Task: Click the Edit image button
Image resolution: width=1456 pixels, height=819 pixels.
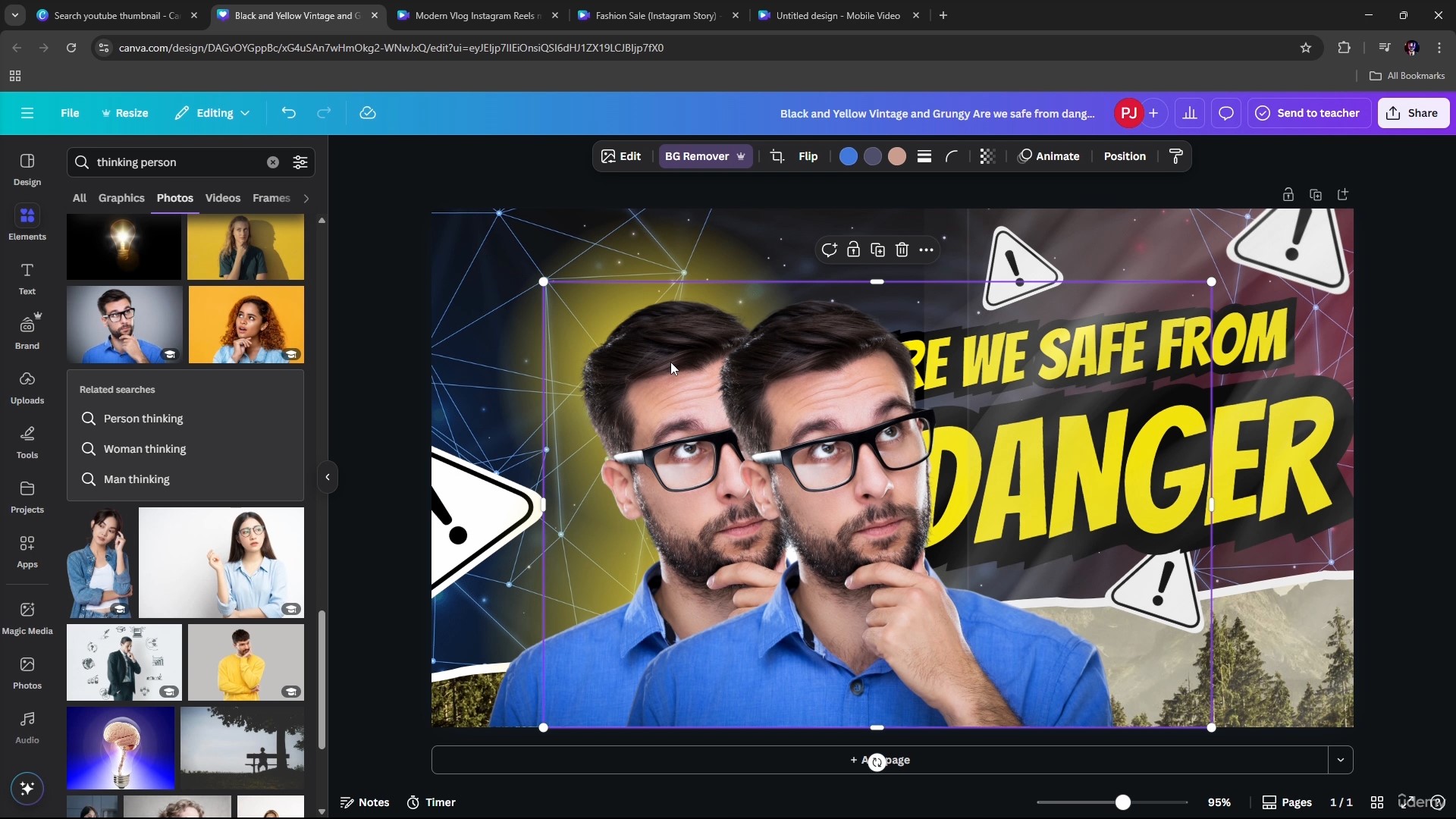Action: [621, 156]
